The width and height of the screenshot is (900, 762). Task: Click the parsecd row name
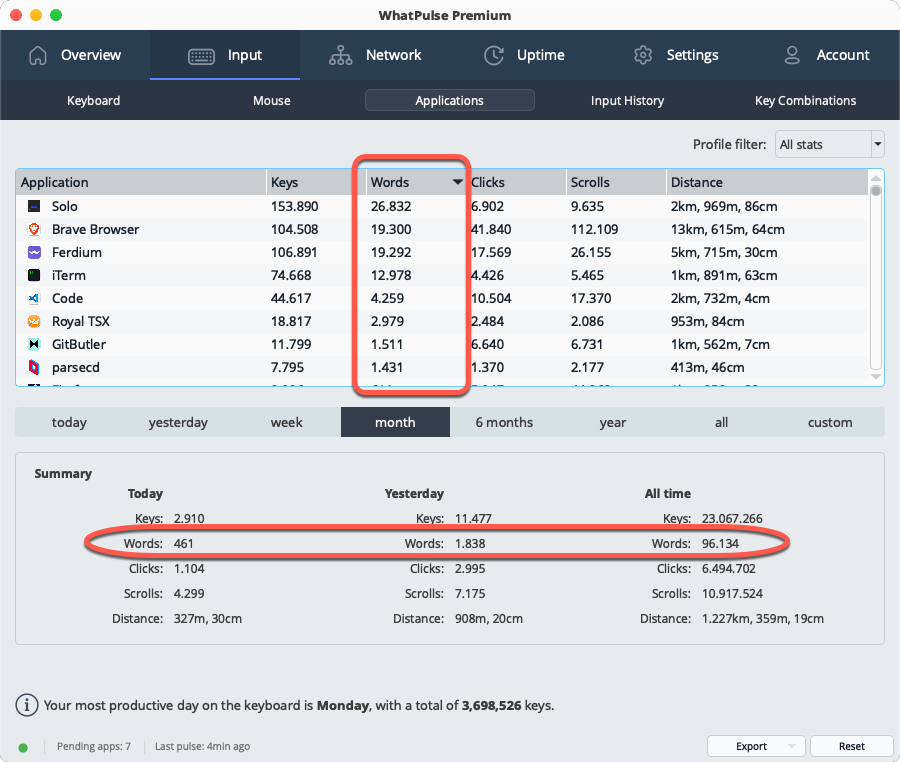pos(76,367)
